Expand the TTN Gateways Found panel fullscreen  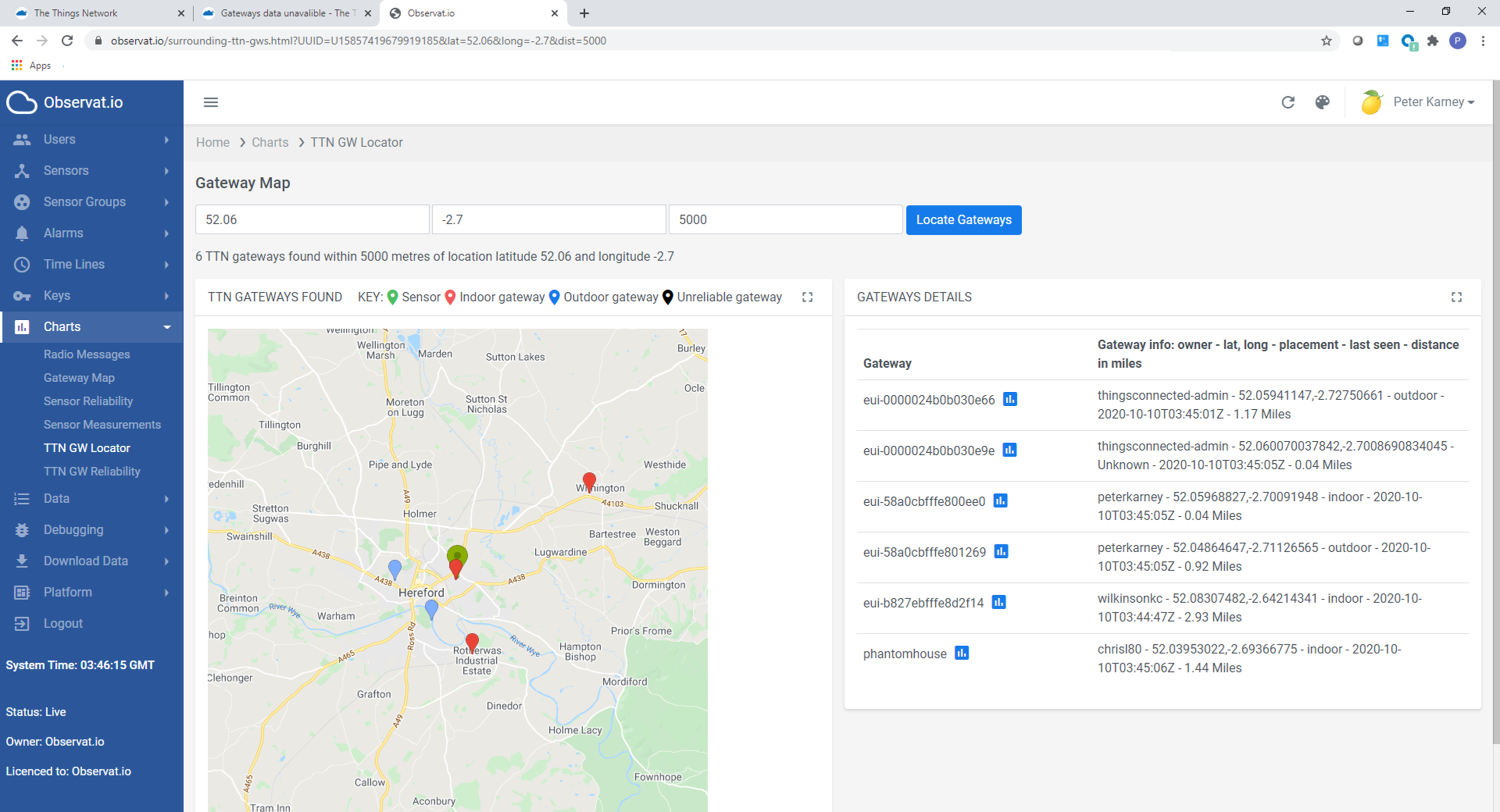(807, 297)
